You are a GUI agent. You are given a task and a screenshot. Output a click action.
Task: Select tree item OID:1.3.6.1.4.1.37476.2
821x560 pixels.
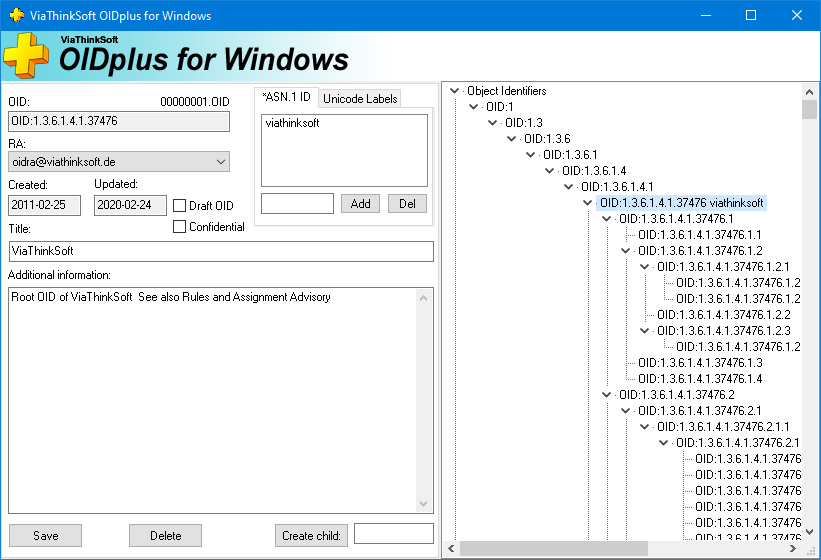click(676, 395)
